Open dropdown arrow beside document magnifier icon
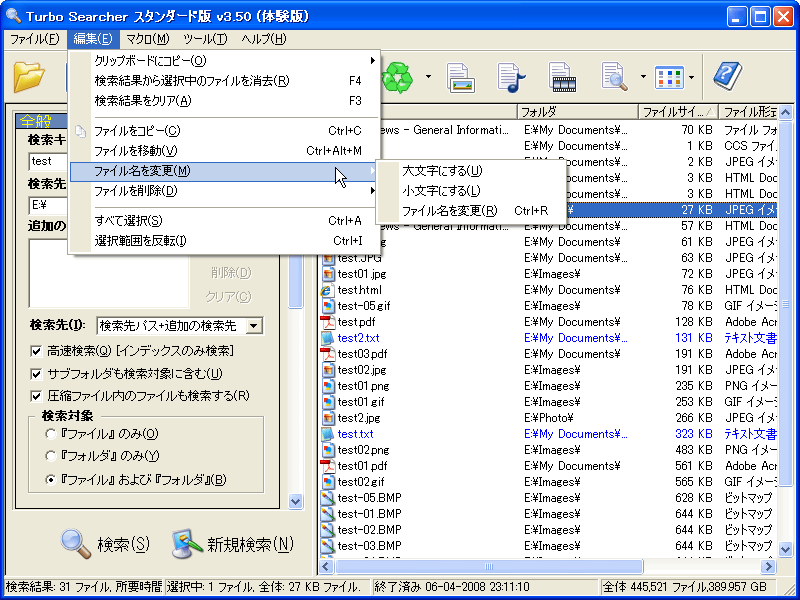The width and height of the screenshot is (800, 600). pyautogui.click(x=643, y=77)
